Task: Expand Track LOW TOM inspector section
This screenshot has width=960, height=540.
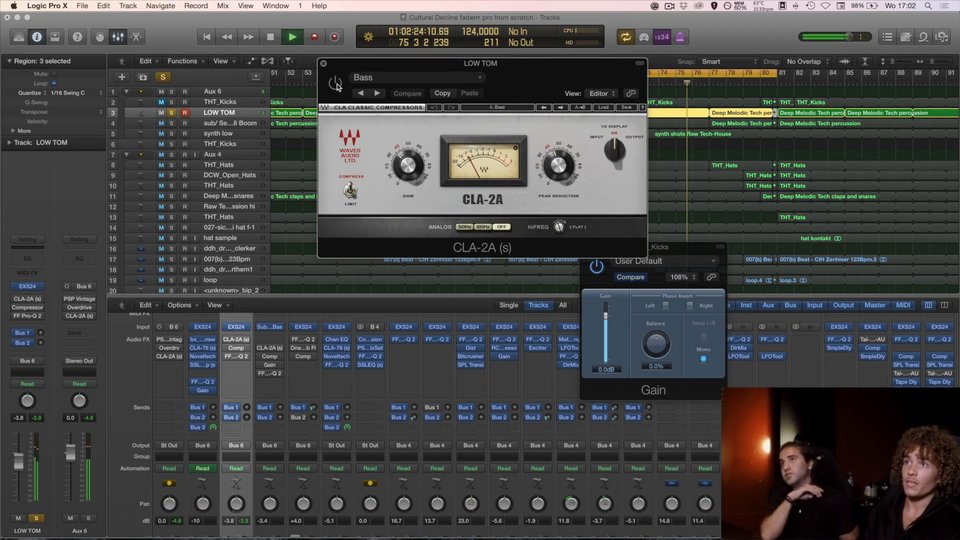Action: point(9,143)
